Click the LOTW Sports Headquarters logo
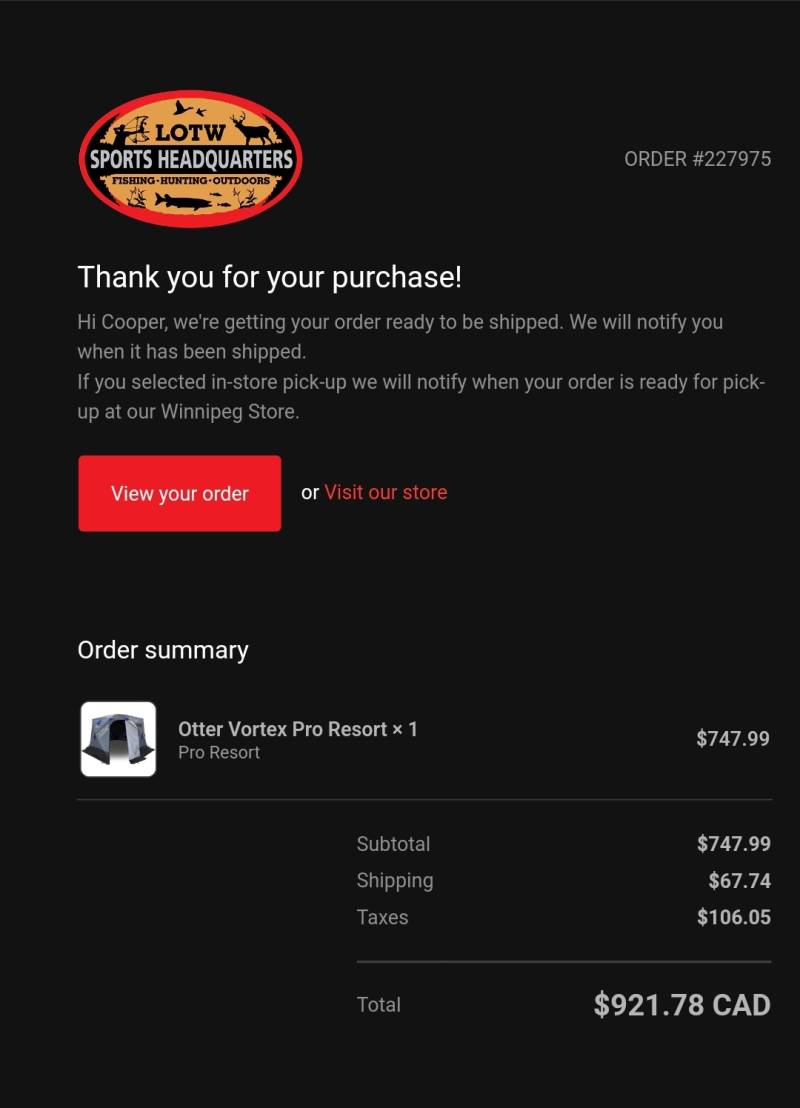This screenshot has width=800, height=1108. pyautogui.click(x=190, y=159)
